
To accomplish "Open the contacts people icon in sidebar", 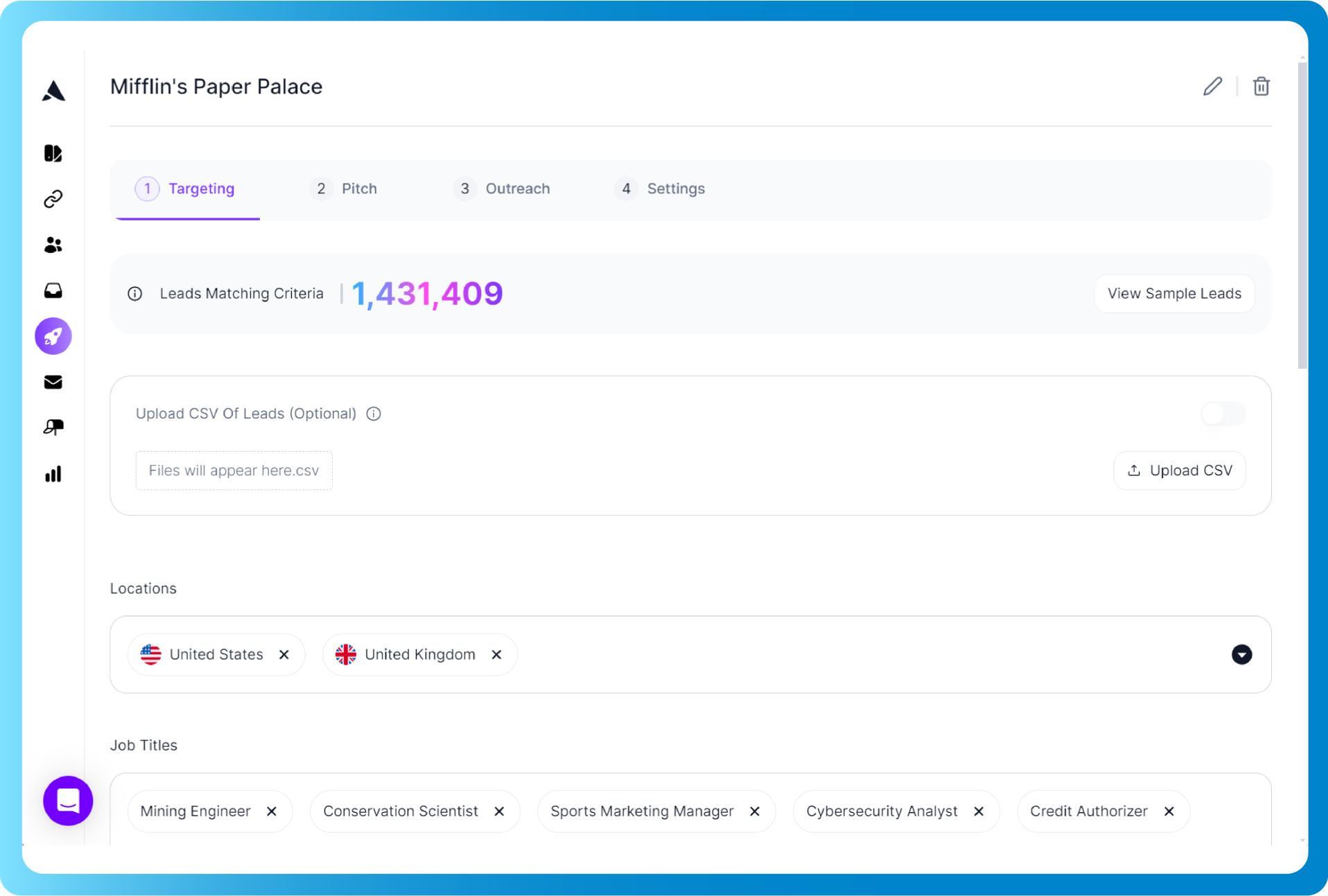I will pos(53,245).
